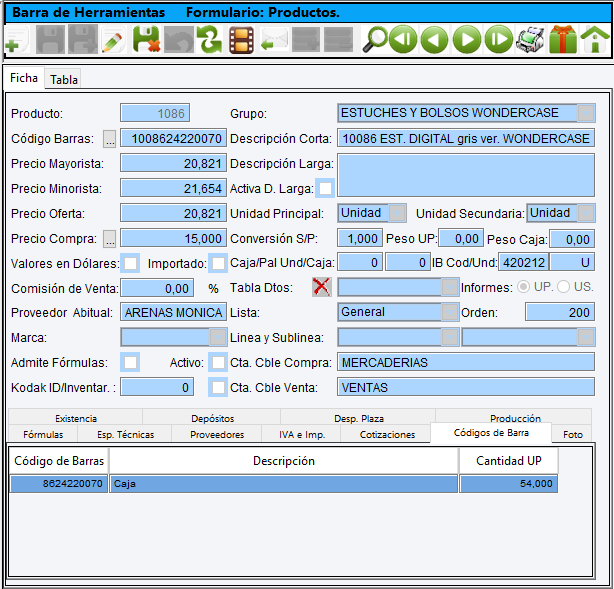
Task: Click the printer icon
Action: pyautogui.click(x=529, y=41)
